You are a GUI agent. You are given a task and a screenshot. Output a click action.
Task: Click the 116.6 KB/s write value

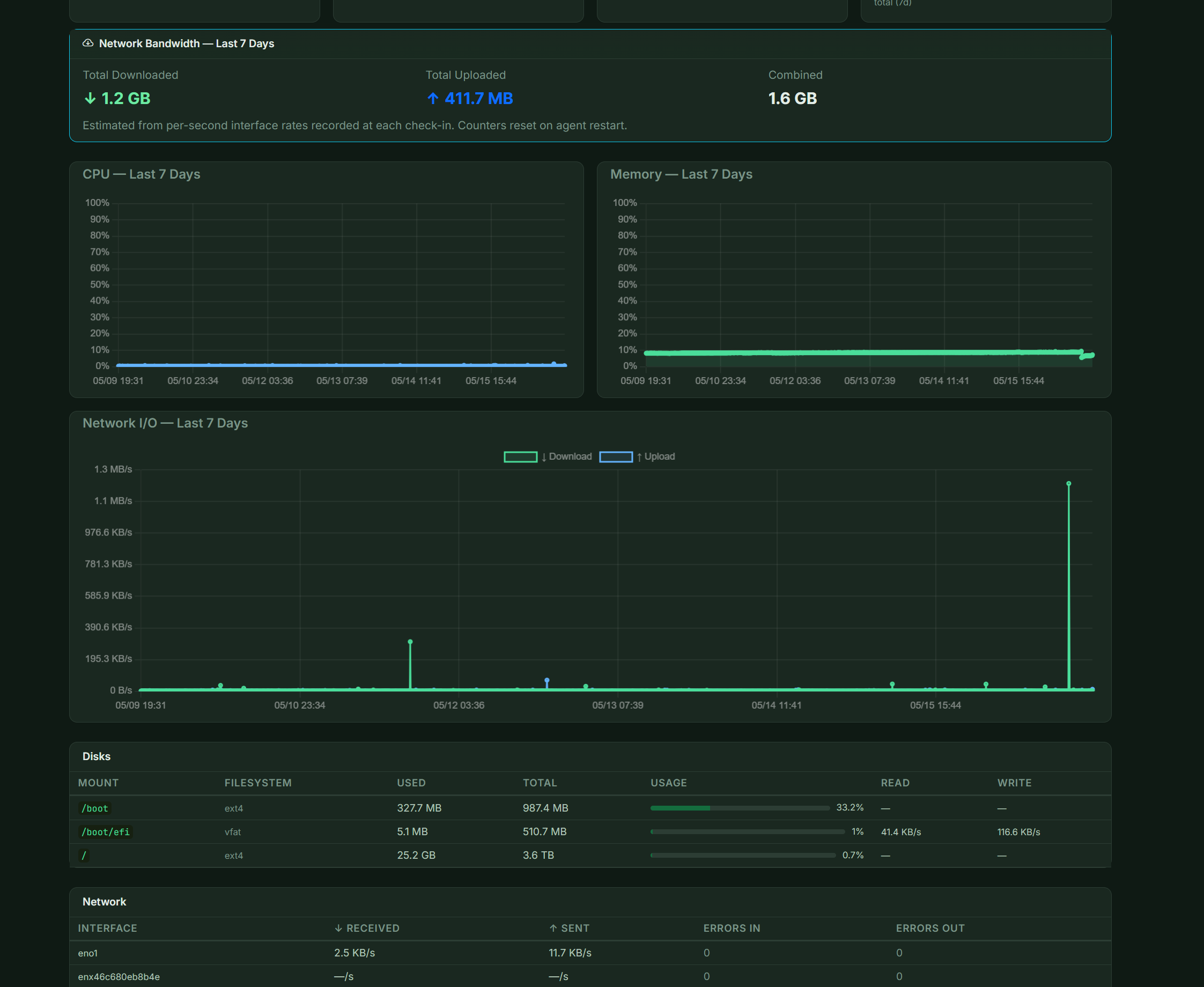[x=1018, y=832]
